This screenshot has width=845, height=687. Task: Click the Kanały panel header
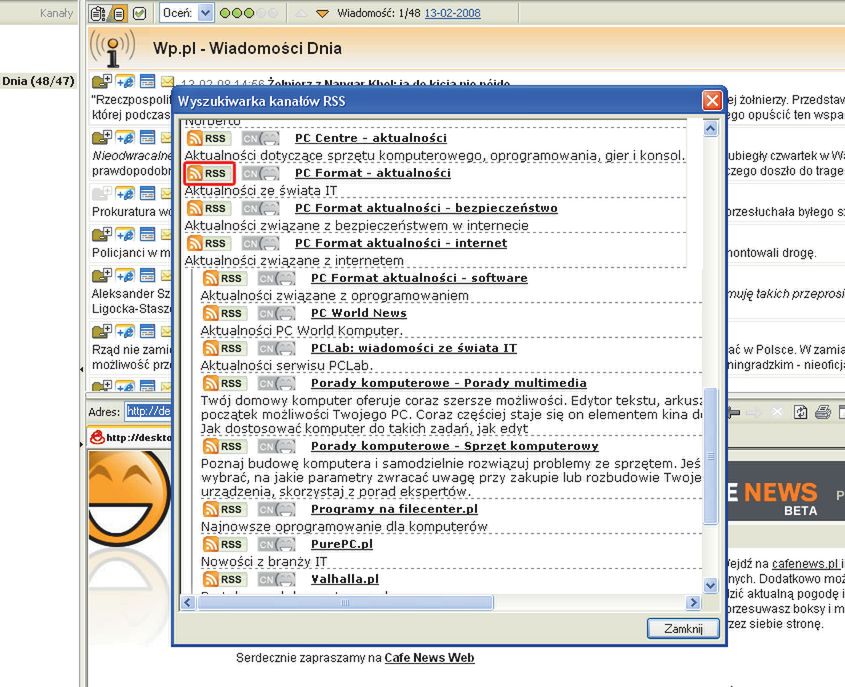tap(56, 13)
